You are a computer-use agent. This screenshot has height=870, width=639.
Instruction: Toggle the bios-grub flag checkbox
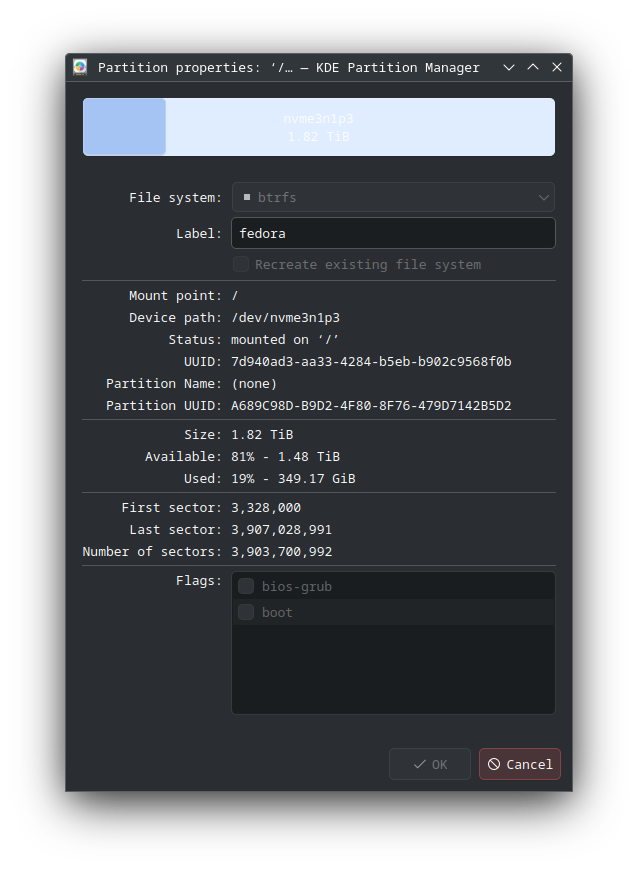[x=246, y=586]
